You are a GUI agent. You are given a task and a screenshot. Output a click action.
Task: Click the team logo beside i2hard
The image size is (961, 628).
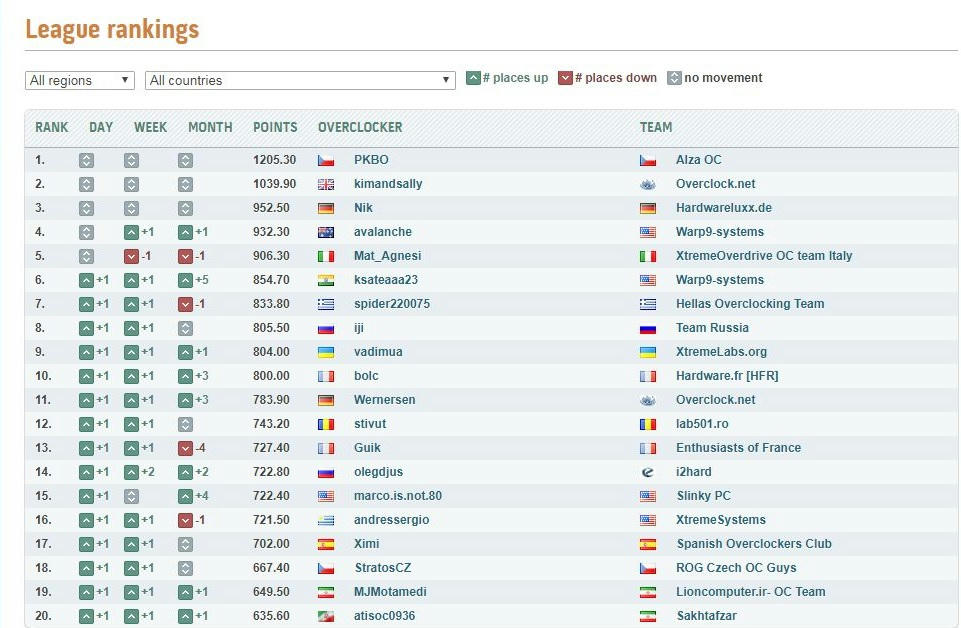tap(648, 472)
